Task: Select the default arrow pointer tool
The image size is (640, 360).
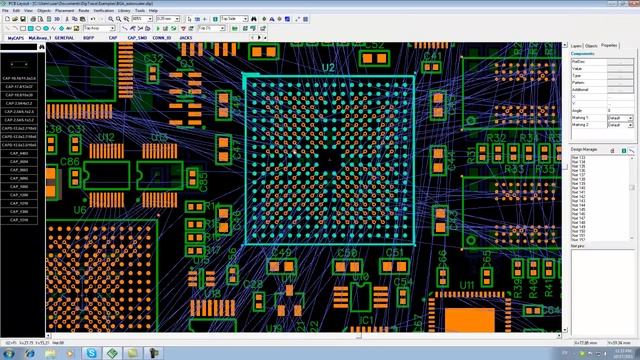Action: [189, 19]
